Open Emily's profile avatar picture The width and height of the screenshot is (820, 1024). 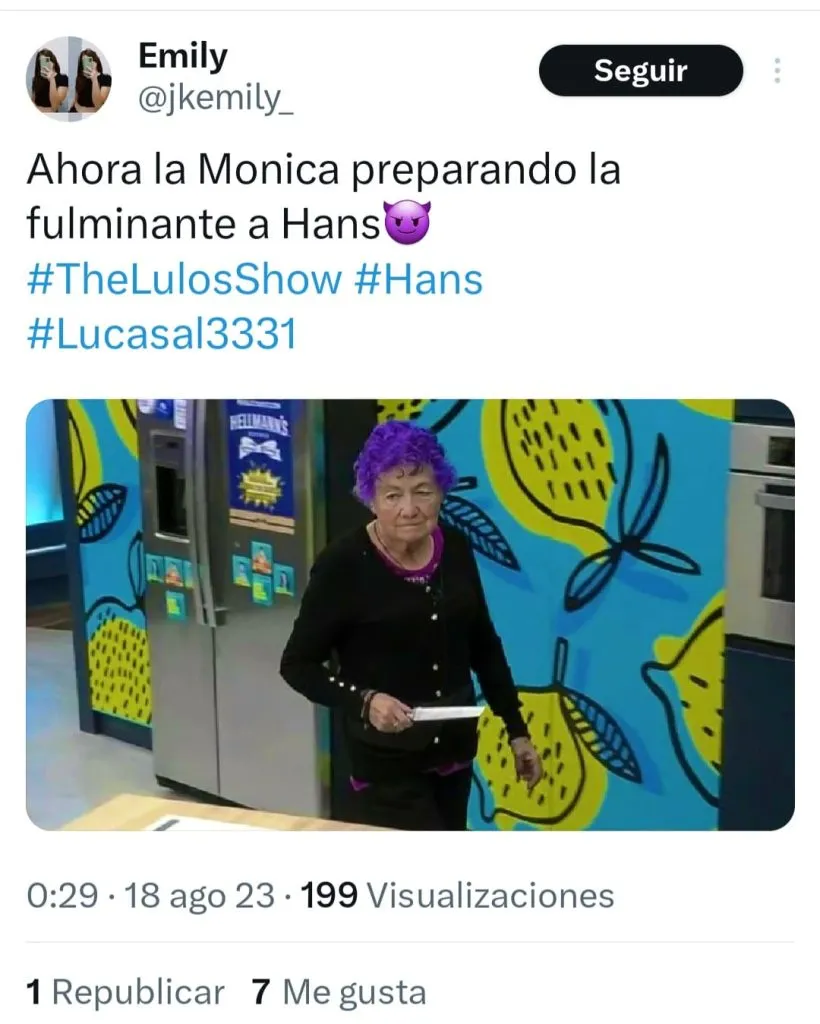pos(69,78)
